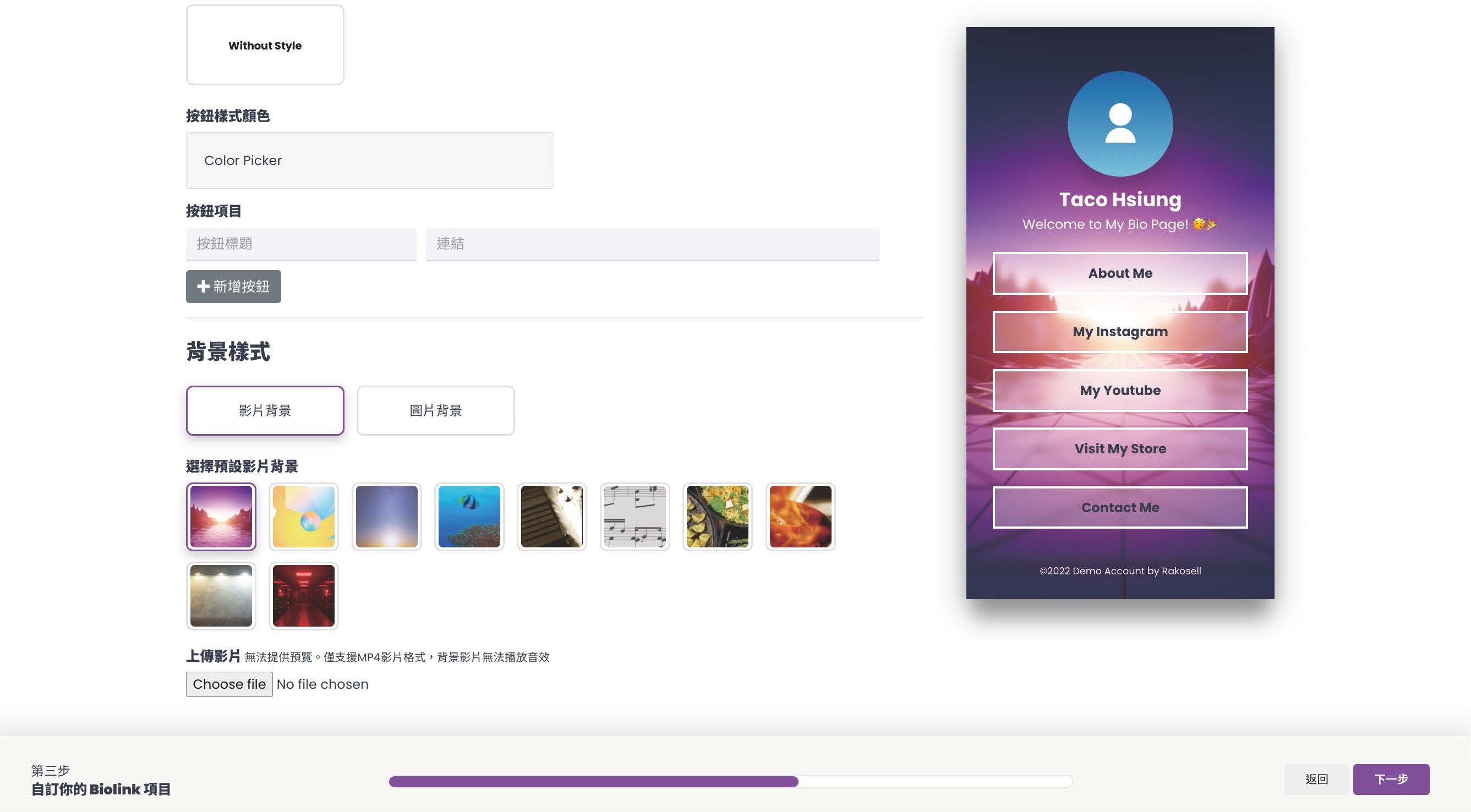Click Contact Me preview button

(1120, 508)
